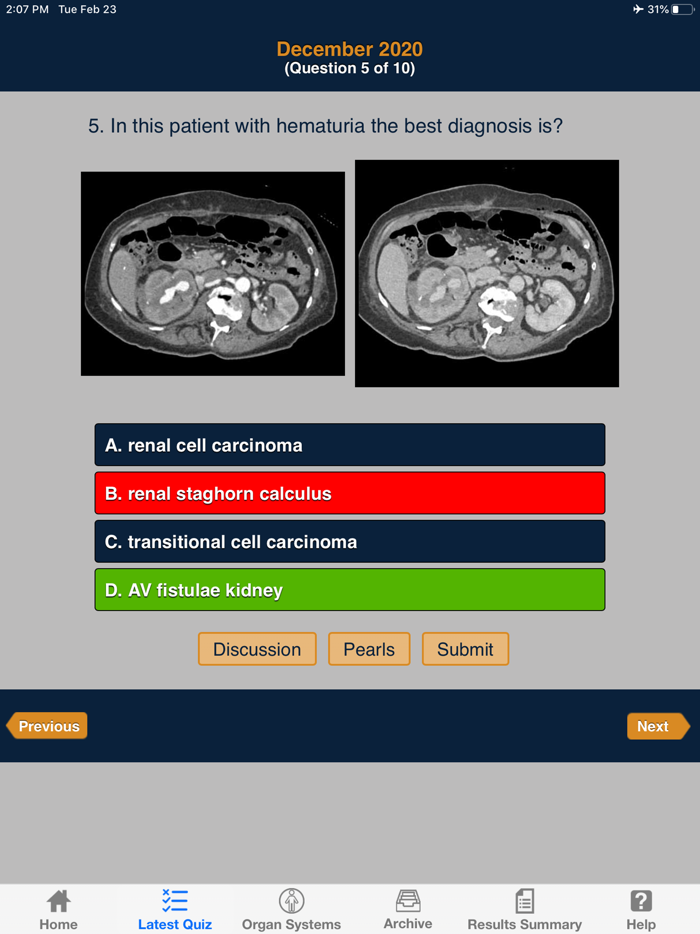This screenshot has height=934, width=700.
Task: Enlarge the right CT scan image
Action: click(487, 273)
